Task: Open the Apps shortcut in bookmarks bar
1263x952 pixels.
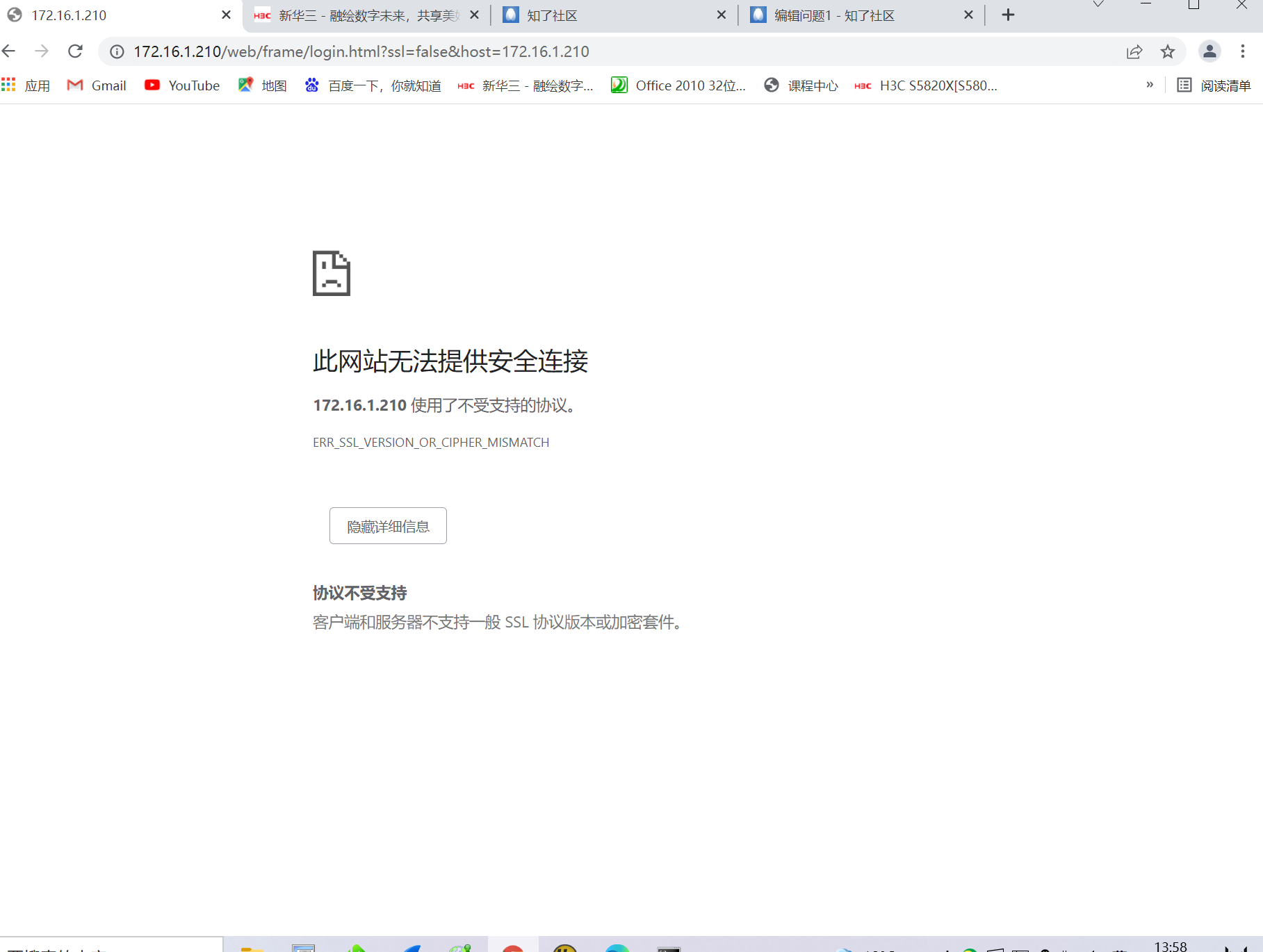Action: [x=26, y=85]
